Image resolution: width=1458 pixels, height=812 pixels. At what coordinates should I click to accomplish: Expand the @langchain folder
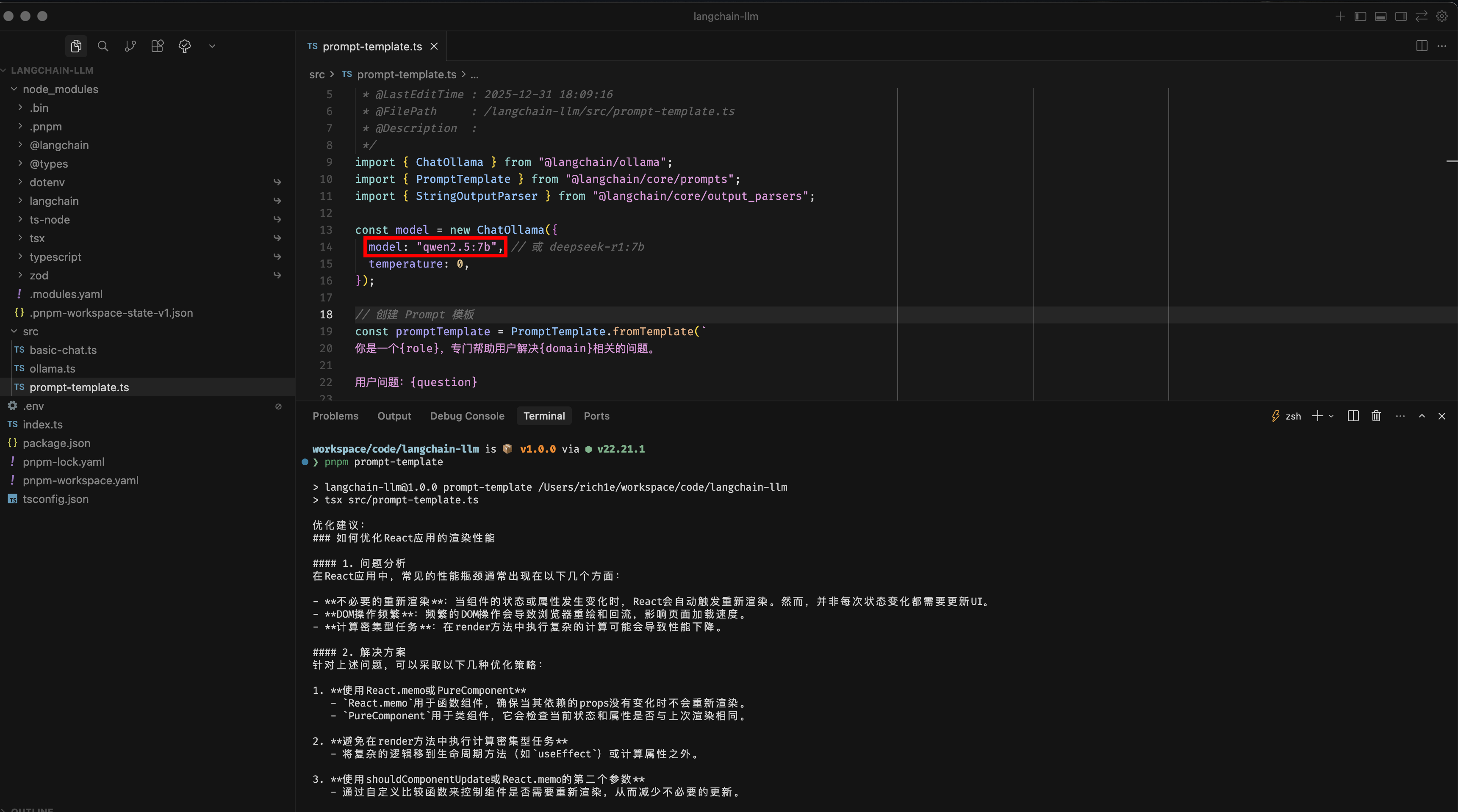(59, 145)
